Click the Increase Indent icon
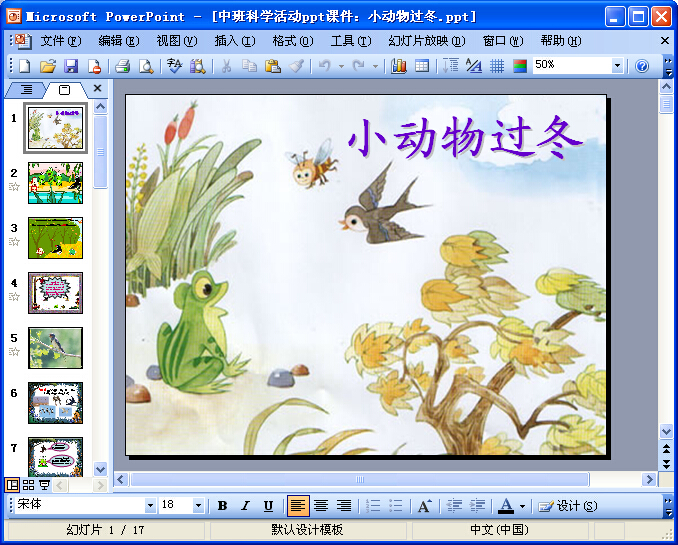This screenshot has width=678, height=545. (x=477, y=506)
